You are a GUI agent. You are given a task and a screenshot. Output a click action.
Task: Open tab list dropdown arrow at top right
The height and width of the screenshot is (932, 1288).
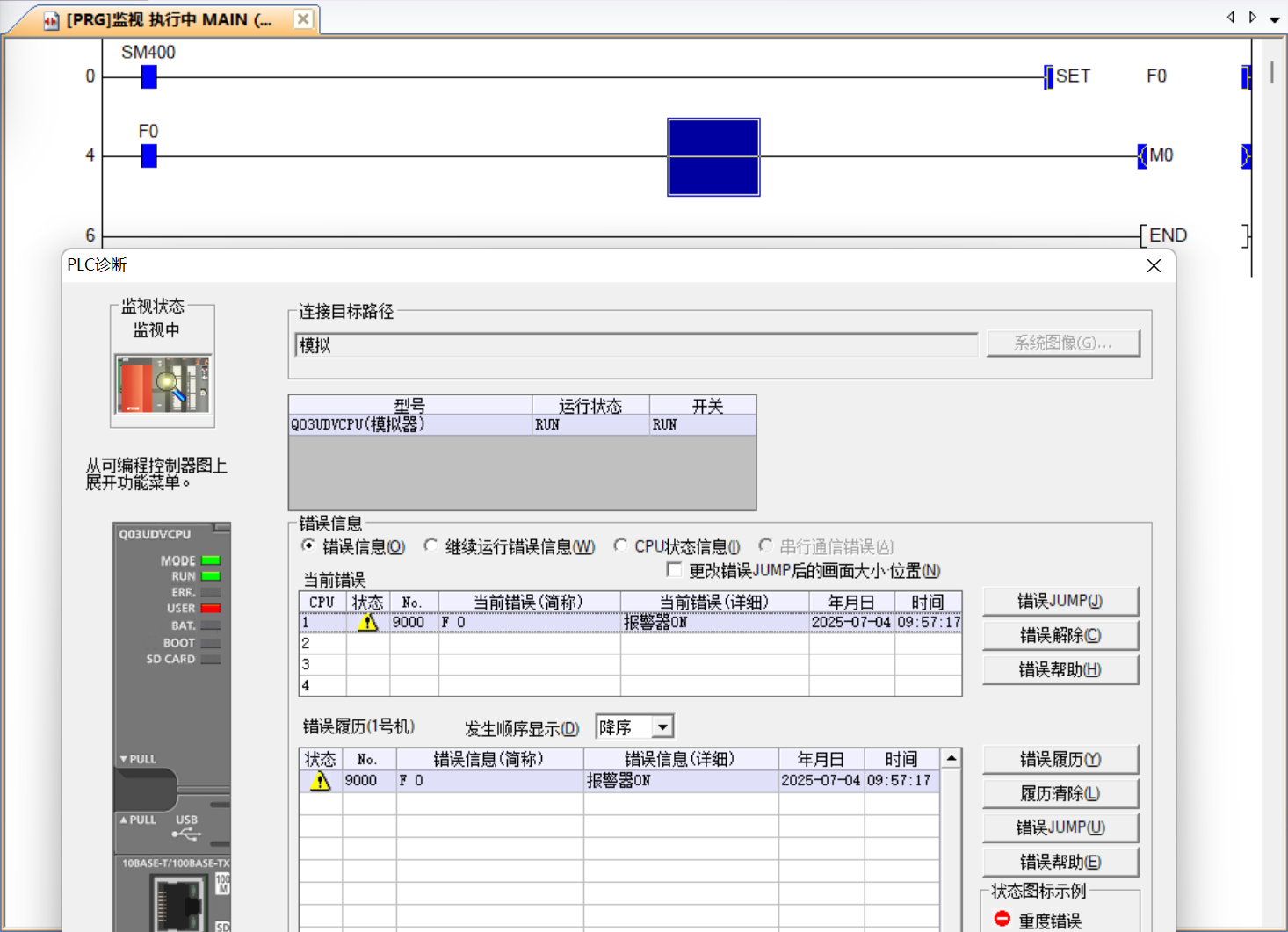point(1274,19)
